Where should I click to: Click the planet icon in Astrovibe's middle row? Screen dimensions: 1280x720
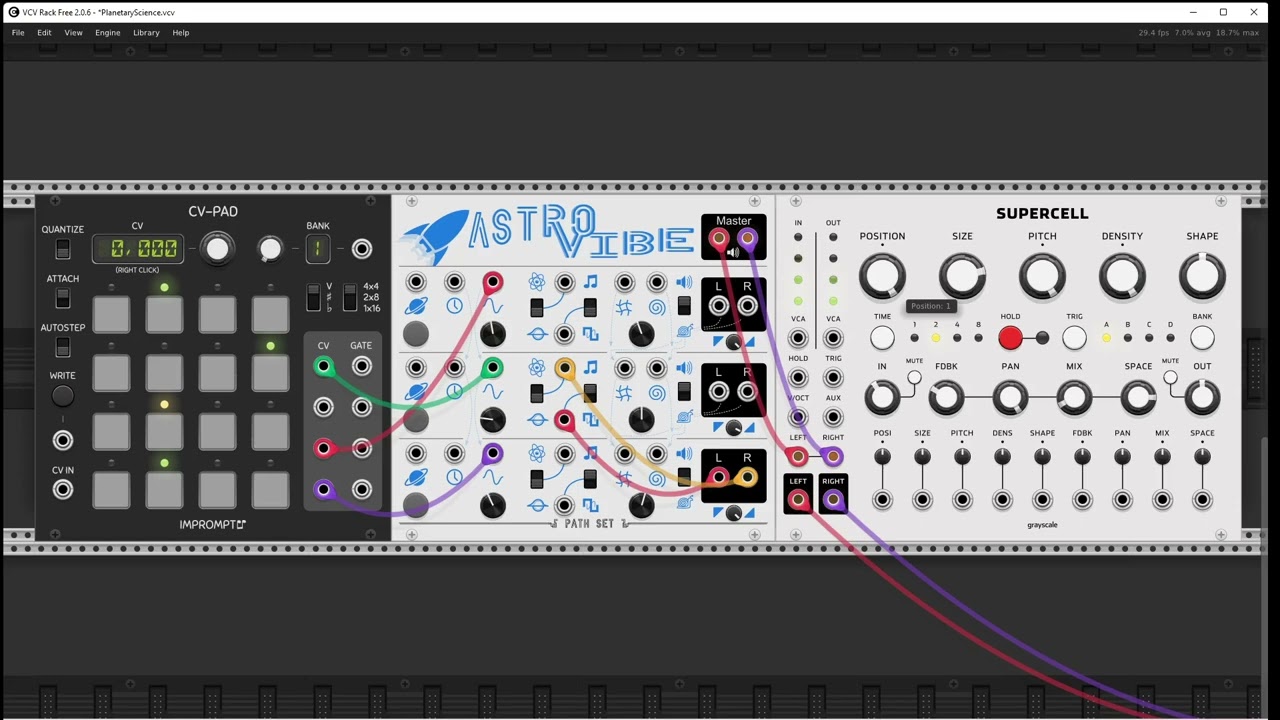(416, 391)
